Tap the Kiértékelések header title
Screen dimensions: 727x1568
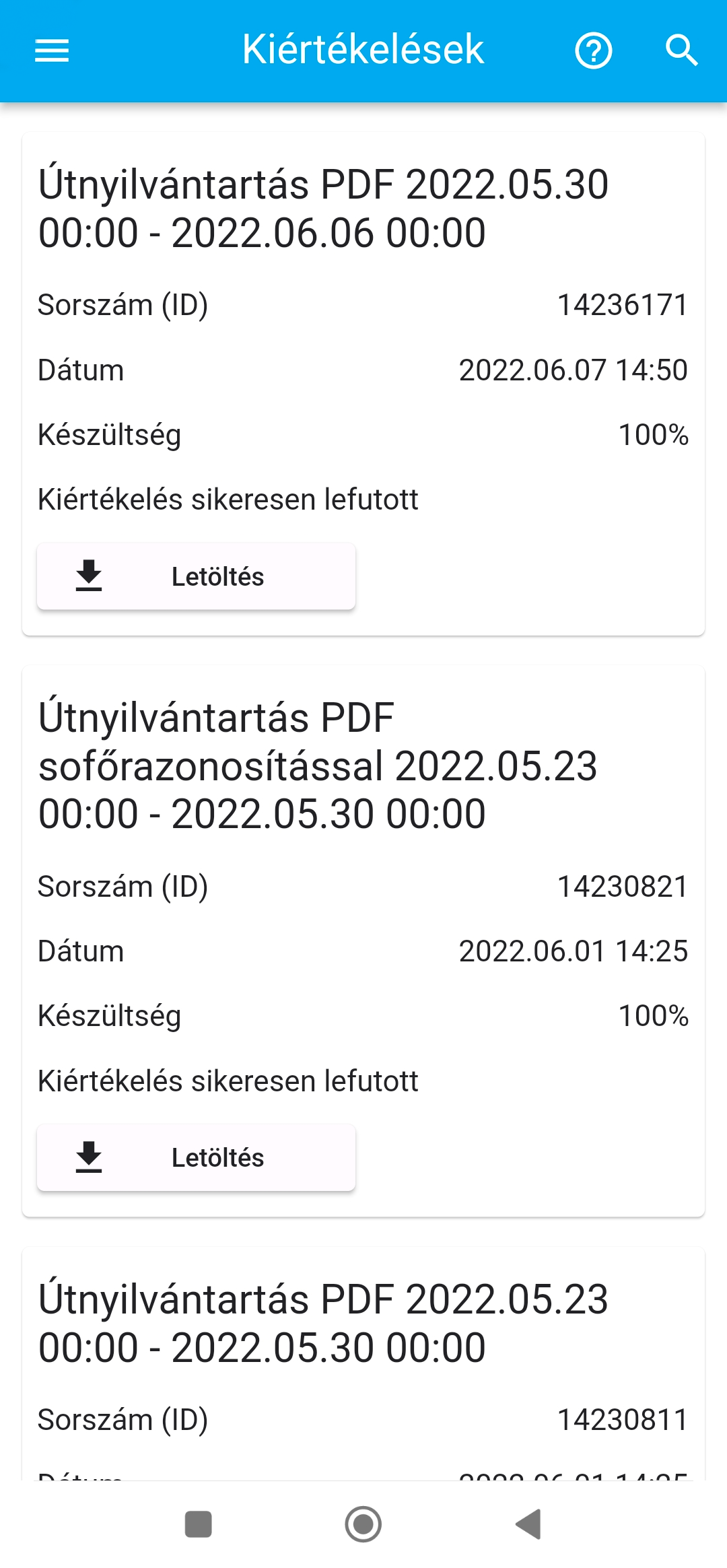[363, 50]
